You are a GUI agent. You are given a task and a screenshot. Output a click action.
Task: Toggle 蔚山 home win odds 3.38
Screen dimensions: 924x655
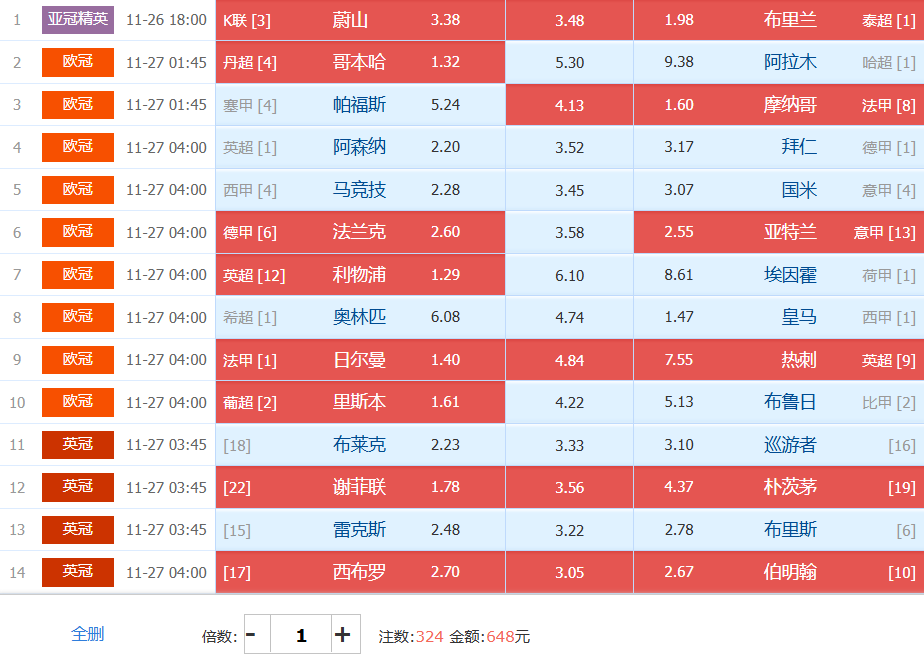pyautogui.click(x=445, y=20)
